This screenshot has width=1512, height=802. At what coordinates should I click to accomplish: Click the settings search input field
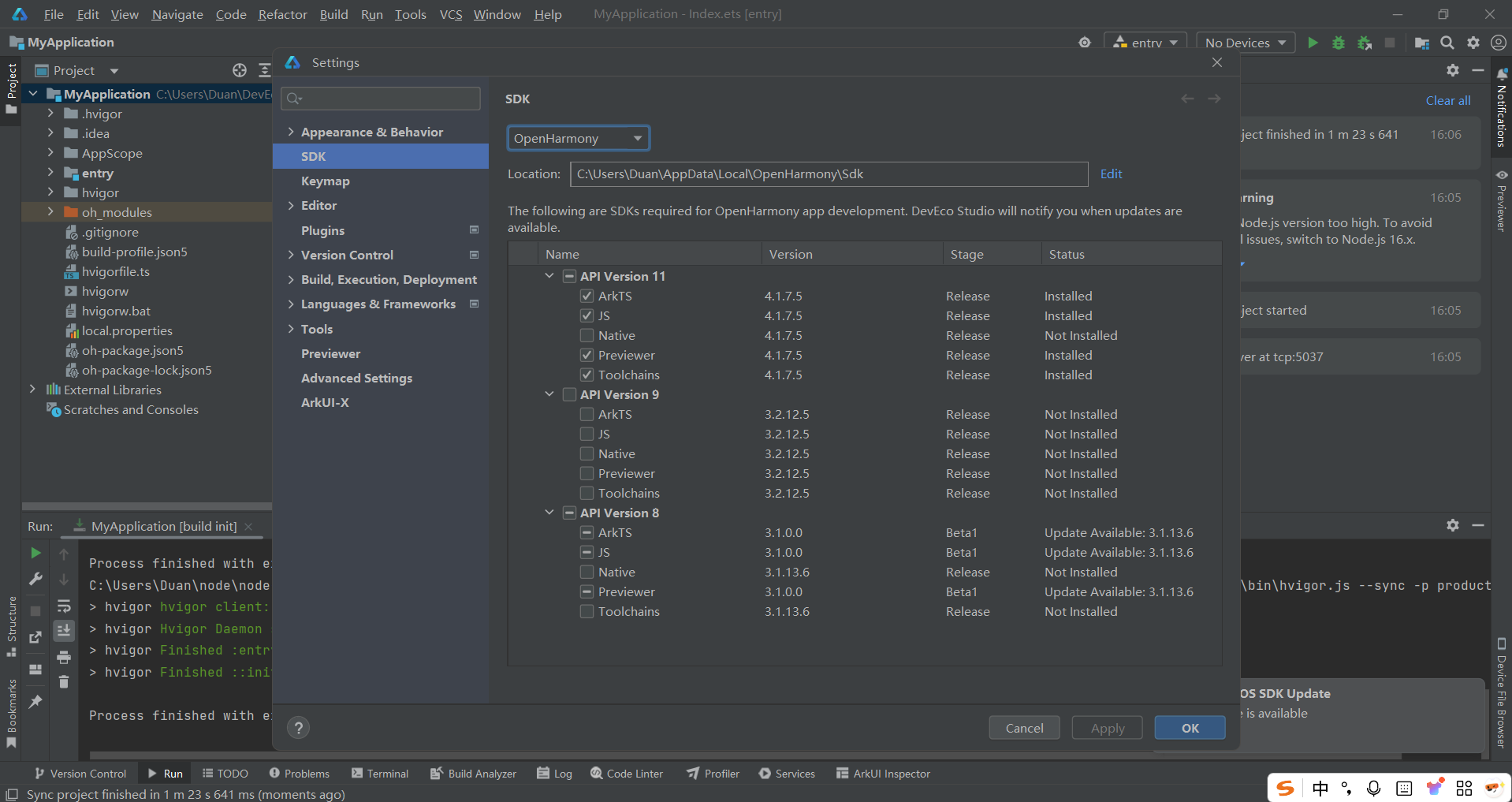point(381,98)
